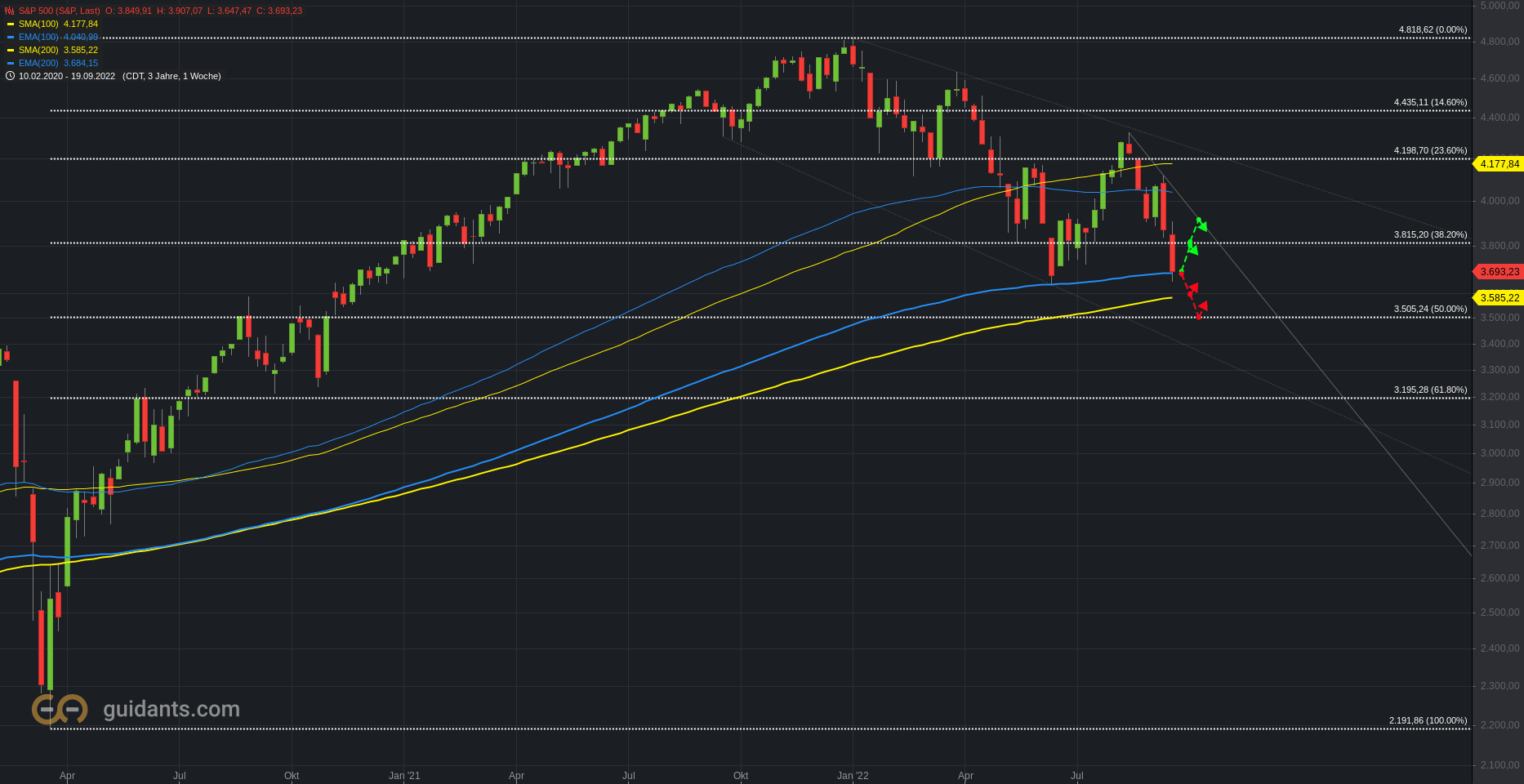Select the EMA(200) indicator label
1524x784 pixels.
click(x=38, y=63)
